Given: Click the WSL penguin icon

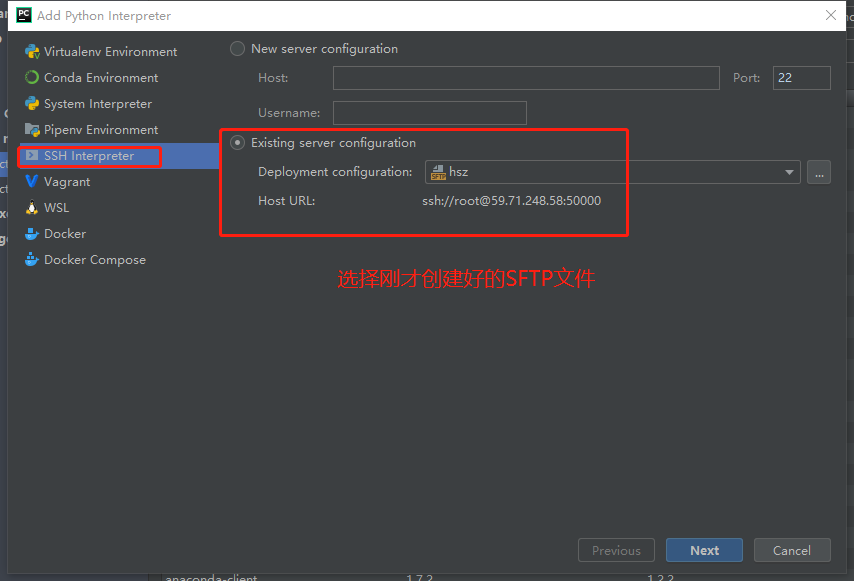Looking at the screenshot, I should point(32,207).
